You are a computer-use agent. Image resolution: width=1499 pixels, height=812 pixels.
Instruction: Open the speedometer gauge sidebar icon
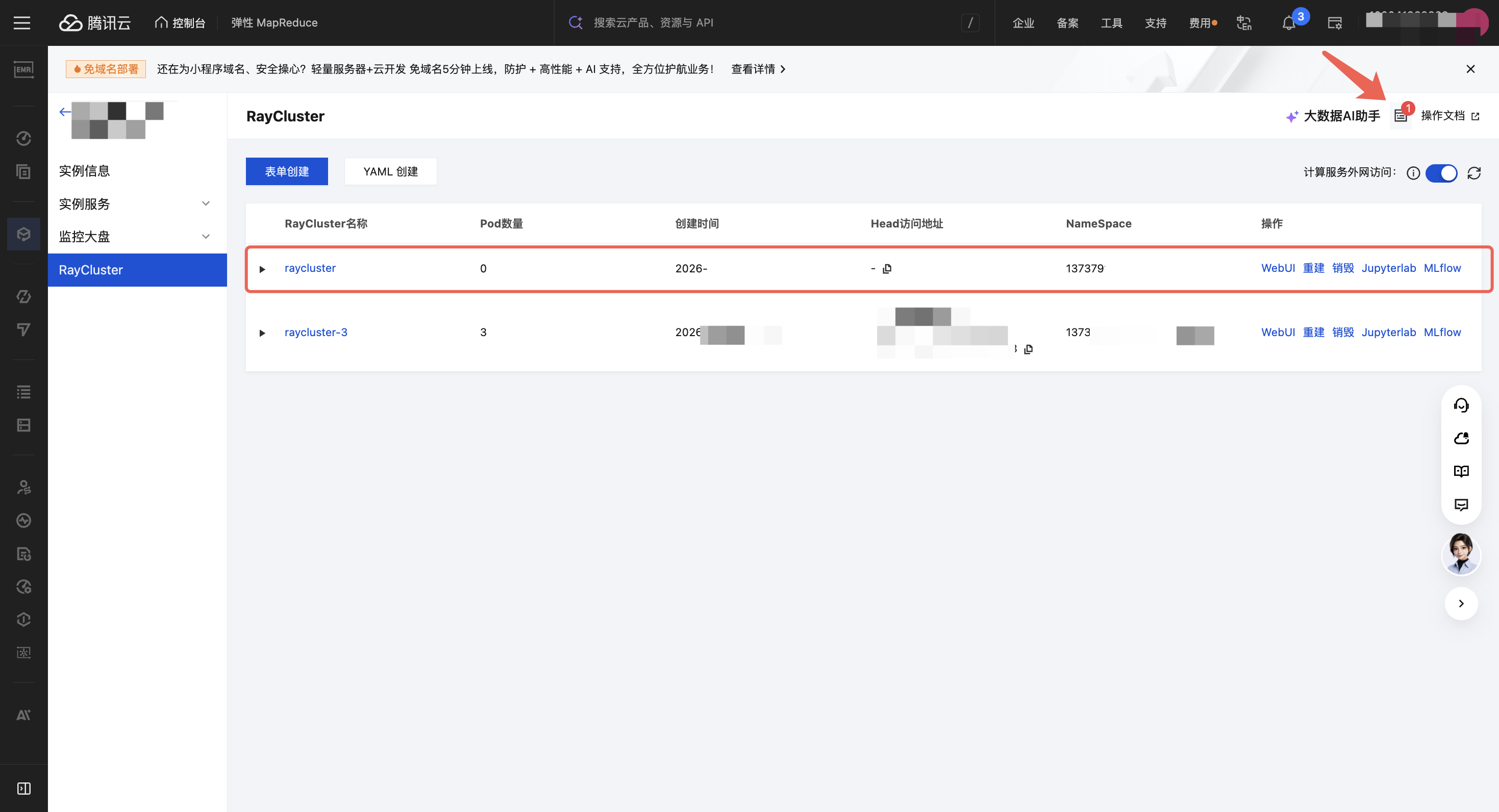(24, 138)
